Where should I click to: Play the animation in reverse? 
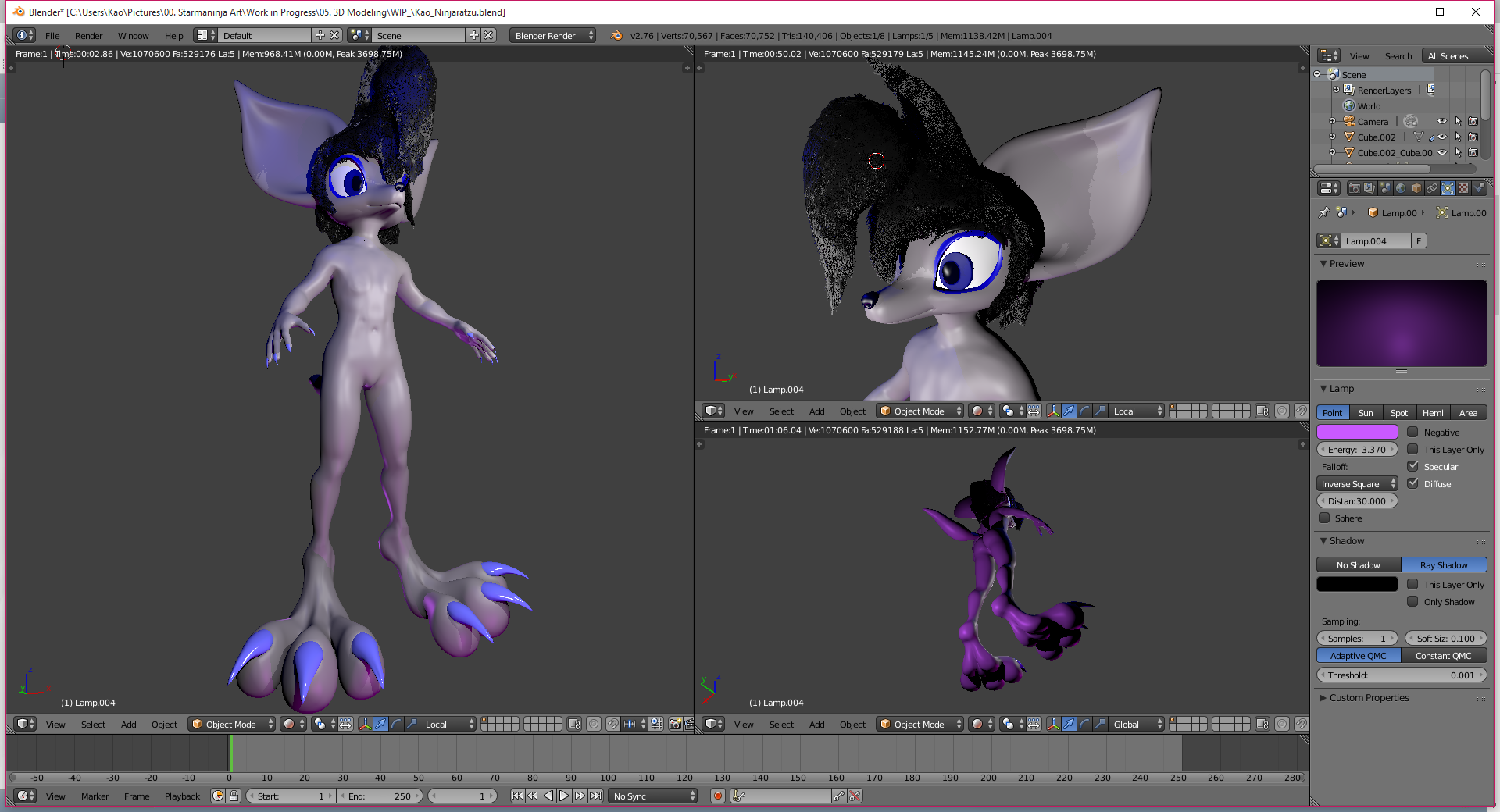548,796
